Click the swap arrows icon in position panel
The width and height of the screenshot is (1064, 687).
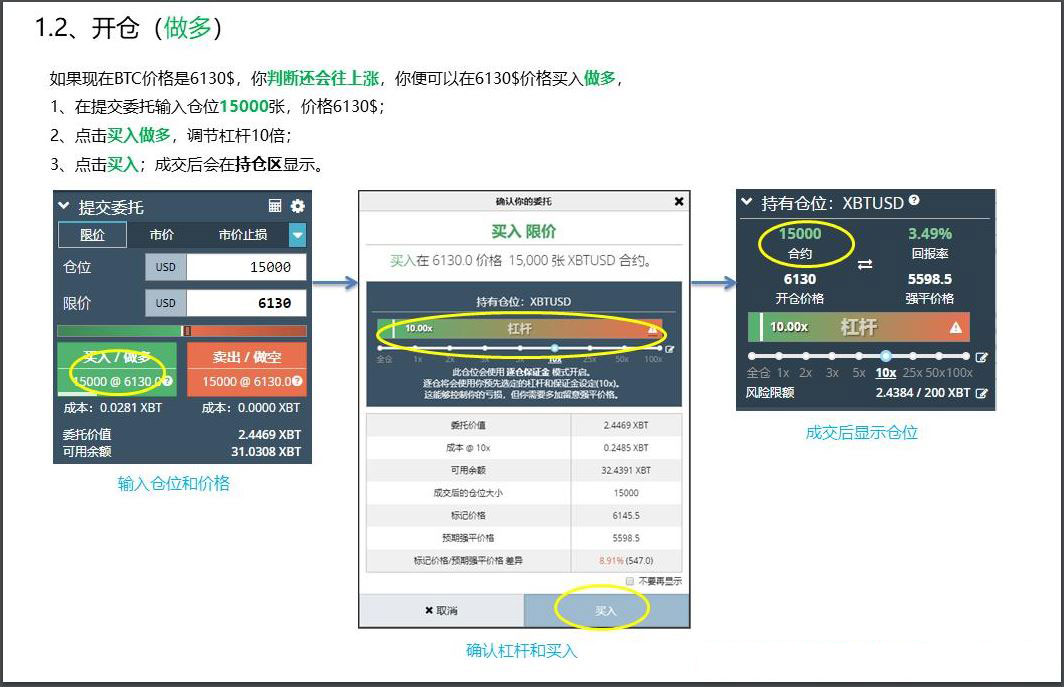click(865, 264)
